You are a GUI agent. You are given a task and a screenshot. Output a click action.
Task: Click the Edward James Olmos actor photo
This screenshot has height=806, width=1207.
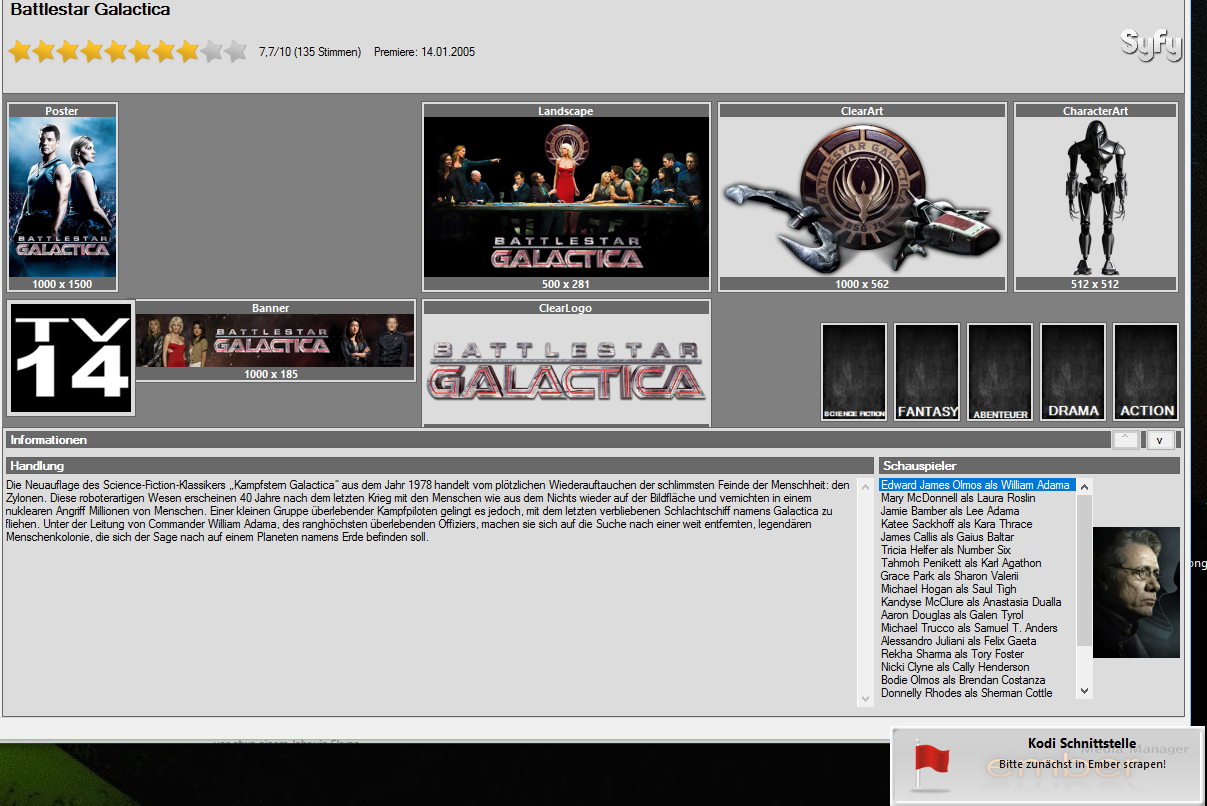1136,592
